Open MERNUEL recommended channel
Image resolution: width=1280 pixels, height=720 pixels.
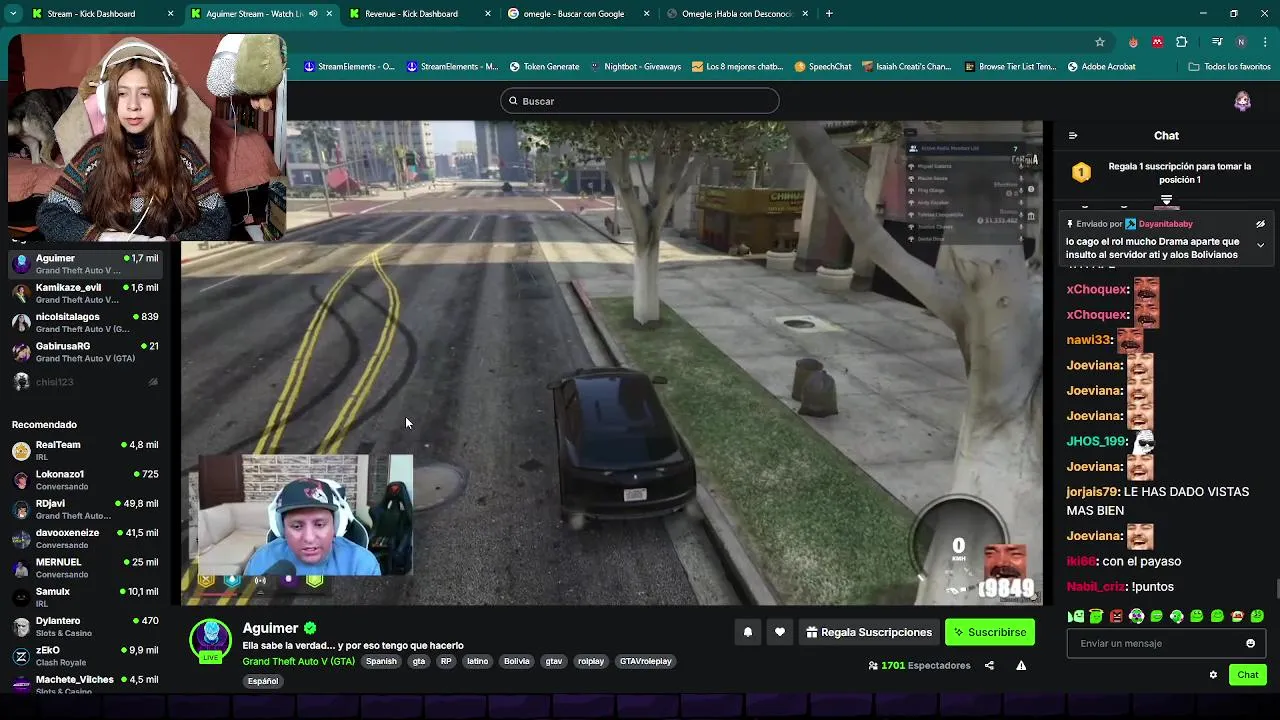pos(85,568)
